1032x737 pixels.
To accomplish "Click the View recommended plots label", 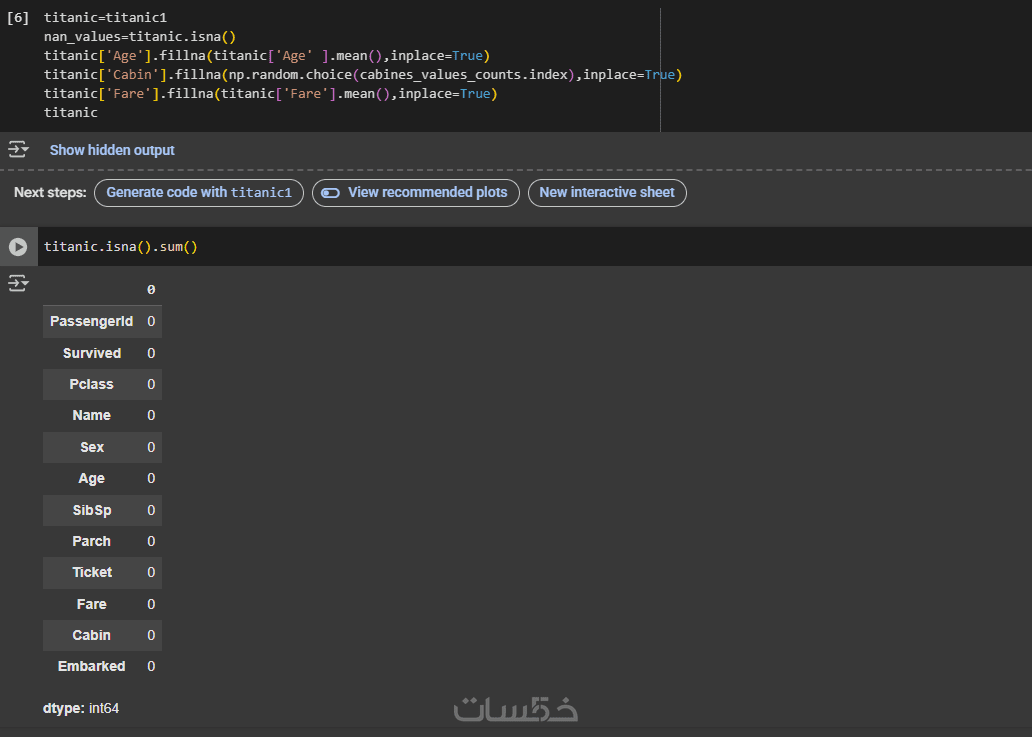I will (427, 193).
